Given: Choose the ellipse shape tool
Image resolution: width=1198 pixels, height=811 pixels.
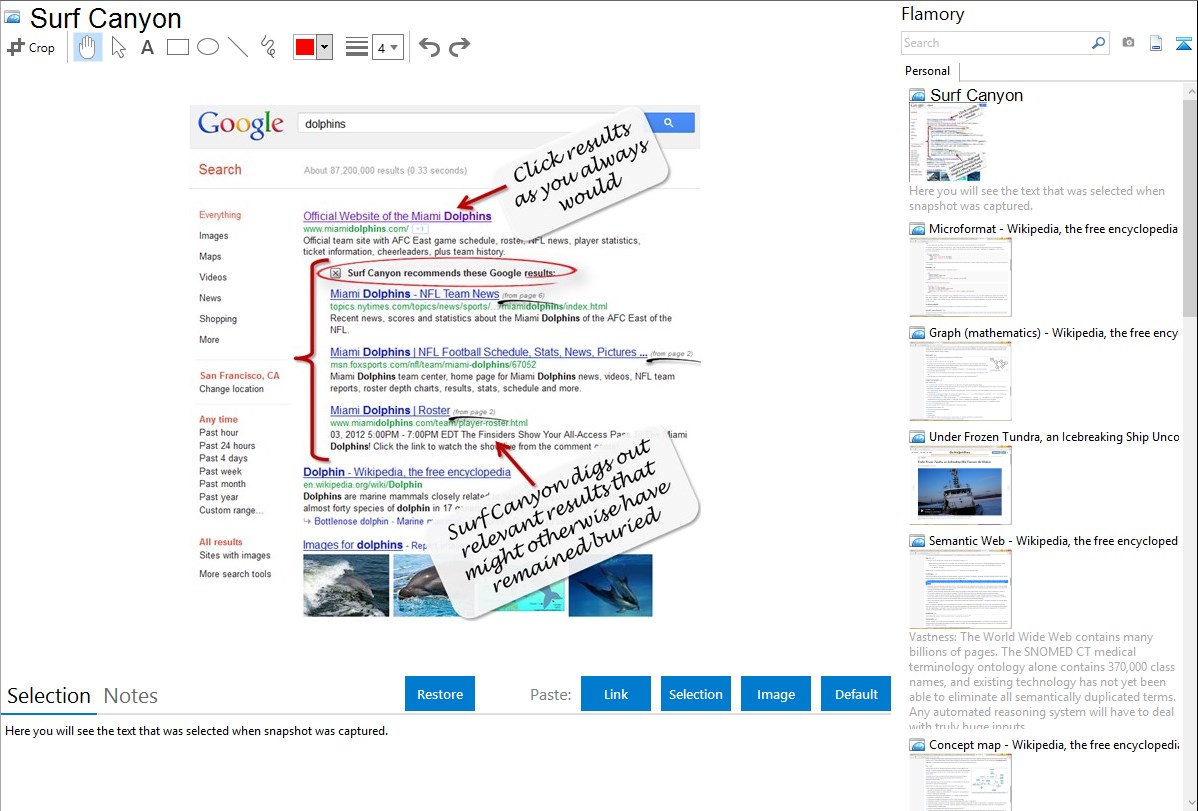Looking at the screenshot, I should click(208, 47).
